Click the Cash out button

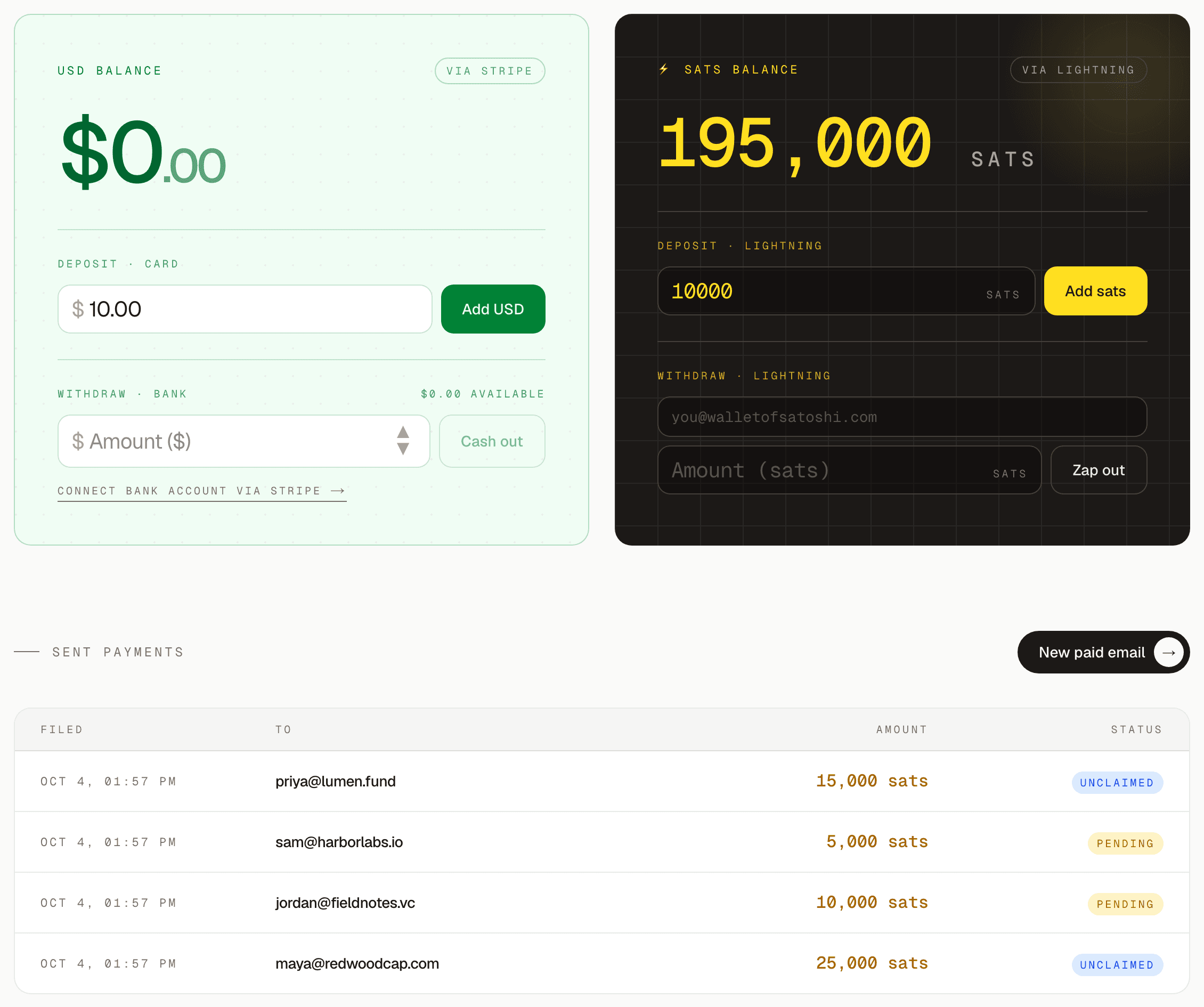click(x=492, y=442)
